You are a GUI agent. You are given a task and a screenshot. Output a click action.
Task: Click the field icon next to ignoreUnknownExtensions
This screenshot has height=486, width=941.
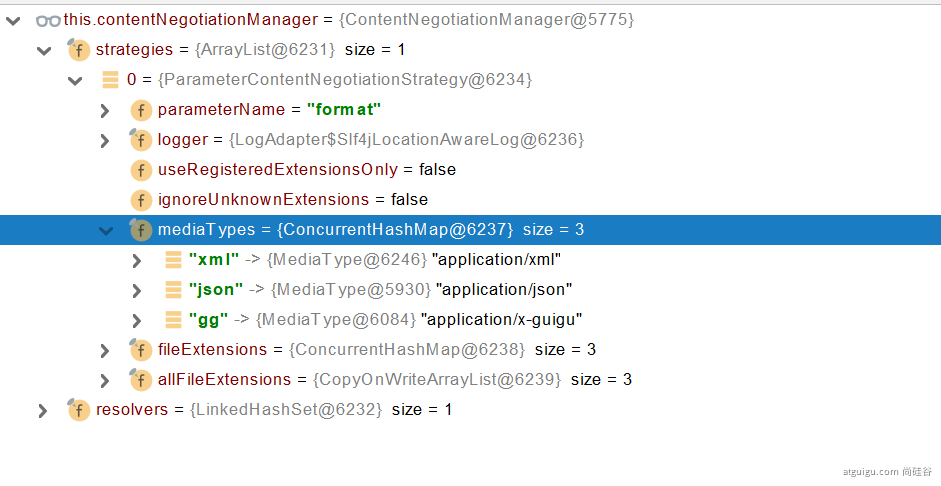tap(141, 200)
